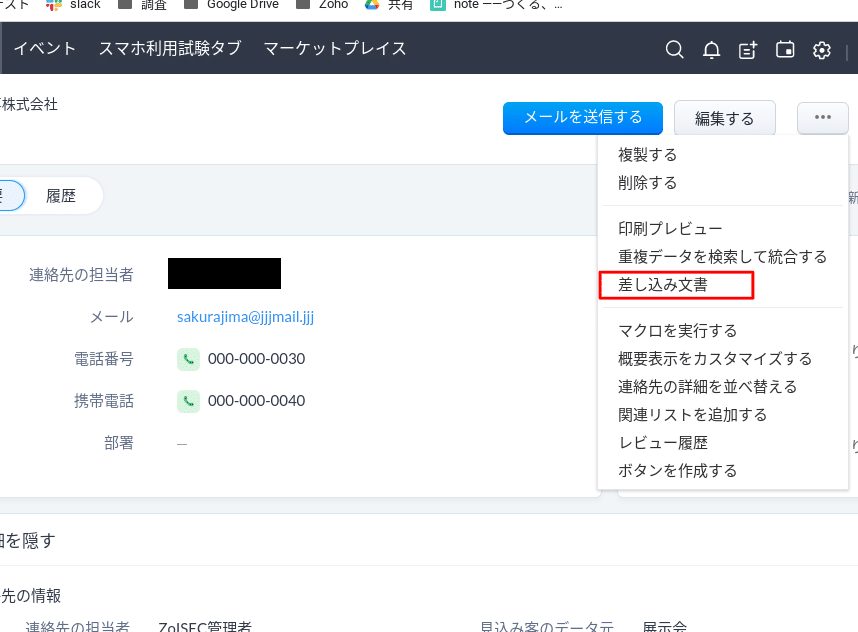The height and width of the screenshot is (632, 858).
Task: Select ボタンを作成する menu item
Action: click(x=677, y=471)
